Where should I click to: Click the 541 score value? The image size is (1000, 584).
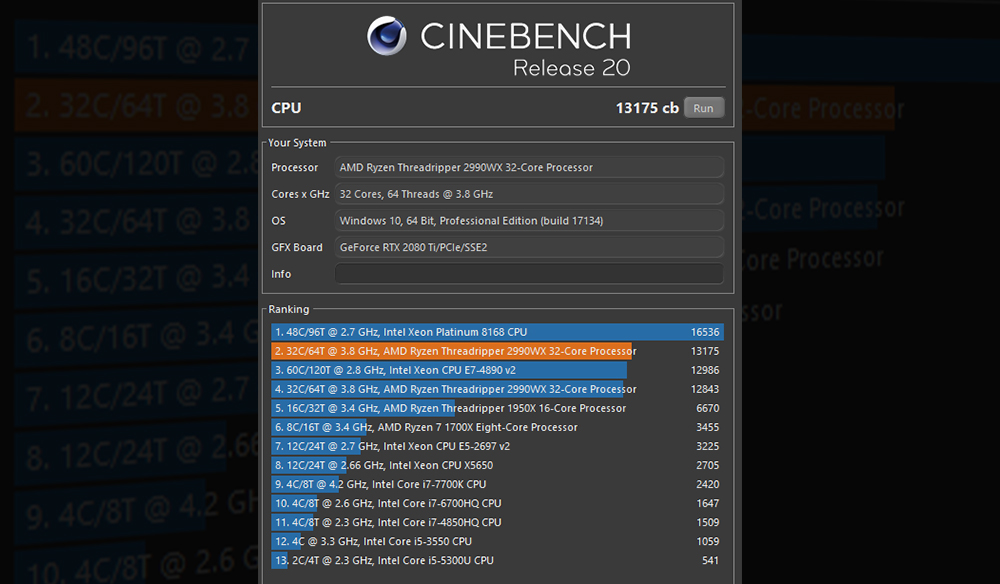[x=710, y=560]
